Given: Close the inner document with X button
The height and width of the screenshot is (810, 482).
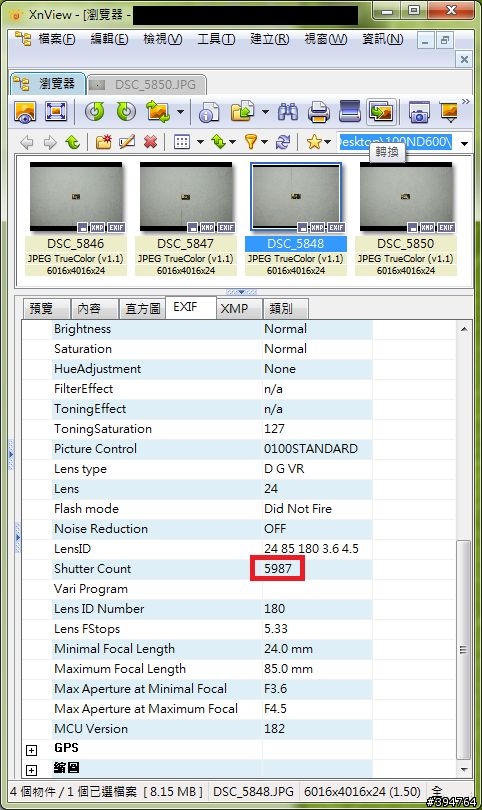Looking at the screenshot, I should [464, 59].
